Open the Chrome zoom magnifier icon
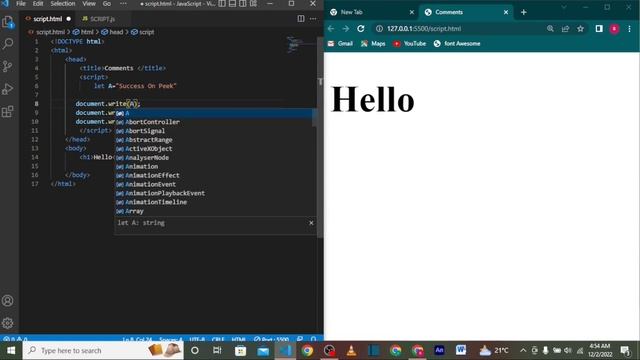Viewport: 640px width, 360px height. (x=550, y=29)
